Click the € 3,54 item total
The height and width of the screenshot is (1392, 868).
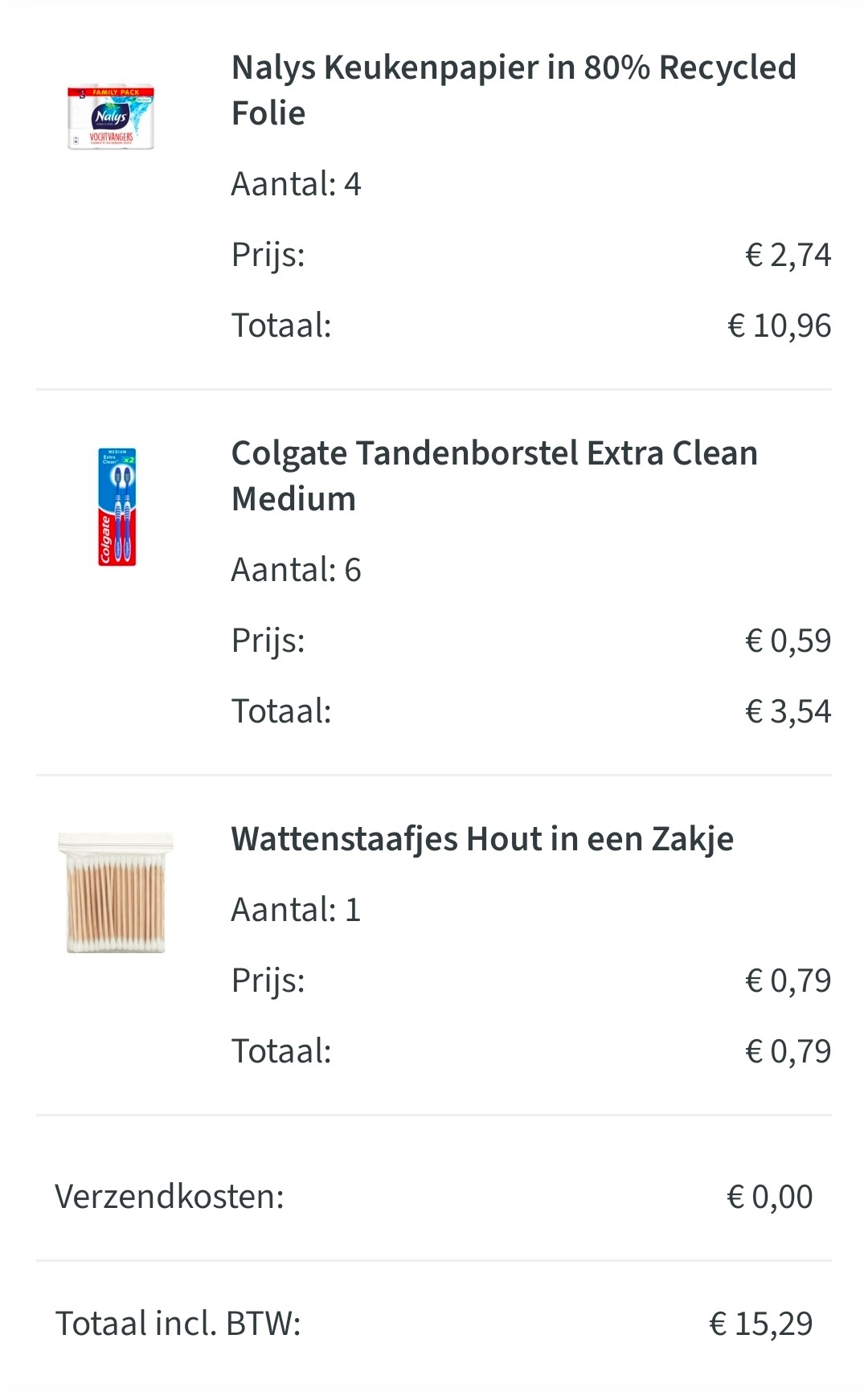788,711
